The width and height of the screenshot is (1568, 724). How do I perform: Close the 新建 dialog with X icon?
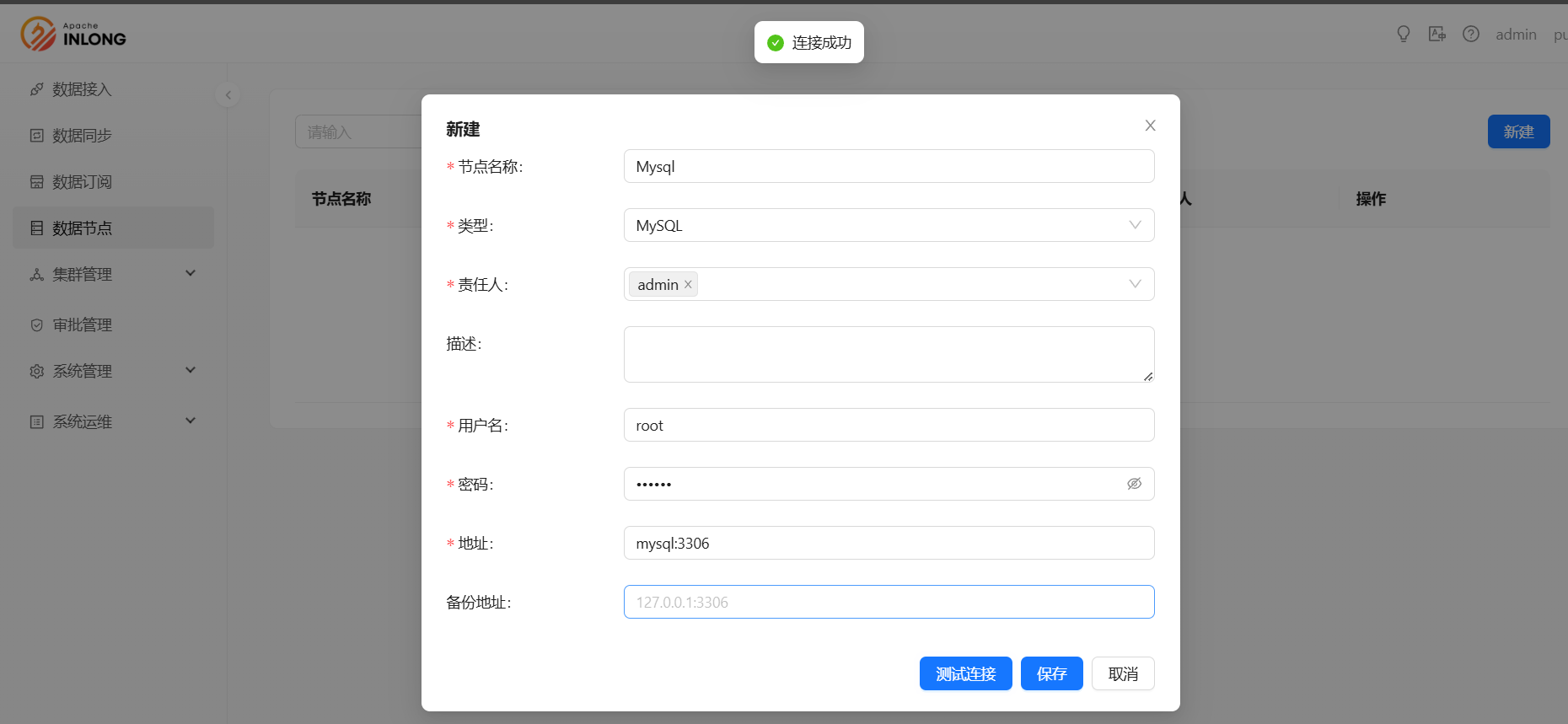[1150, 126]
